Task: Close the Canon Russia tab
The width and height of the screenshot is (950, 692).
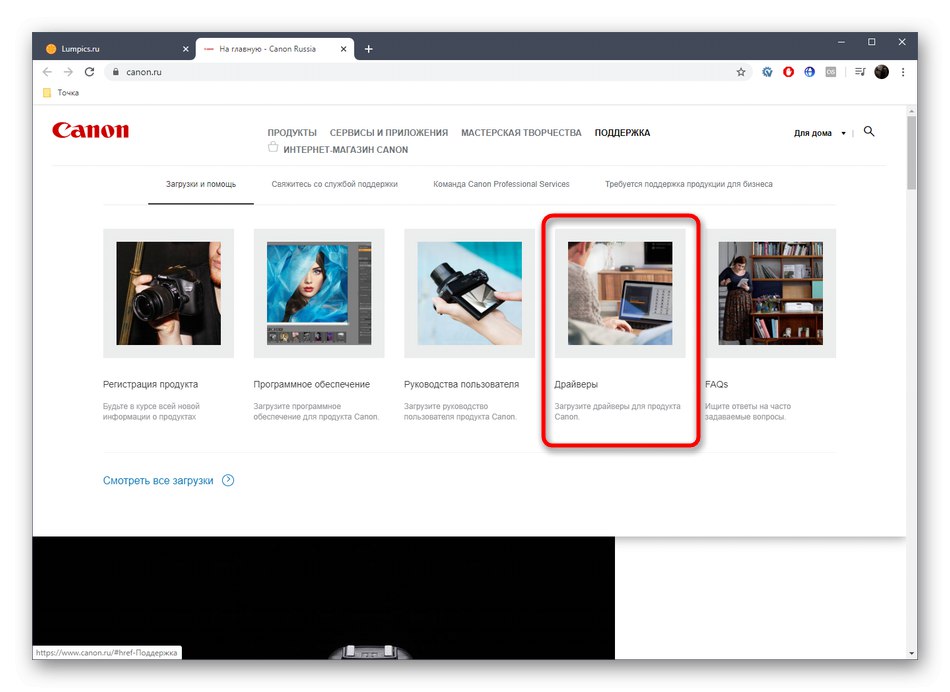Action: pyautogui.click(x=344, y=49)
